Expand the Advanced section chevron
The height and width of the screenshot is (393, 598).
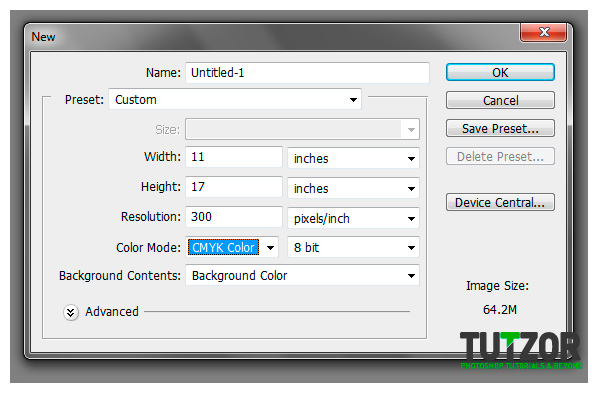click(x=71, y=312)
